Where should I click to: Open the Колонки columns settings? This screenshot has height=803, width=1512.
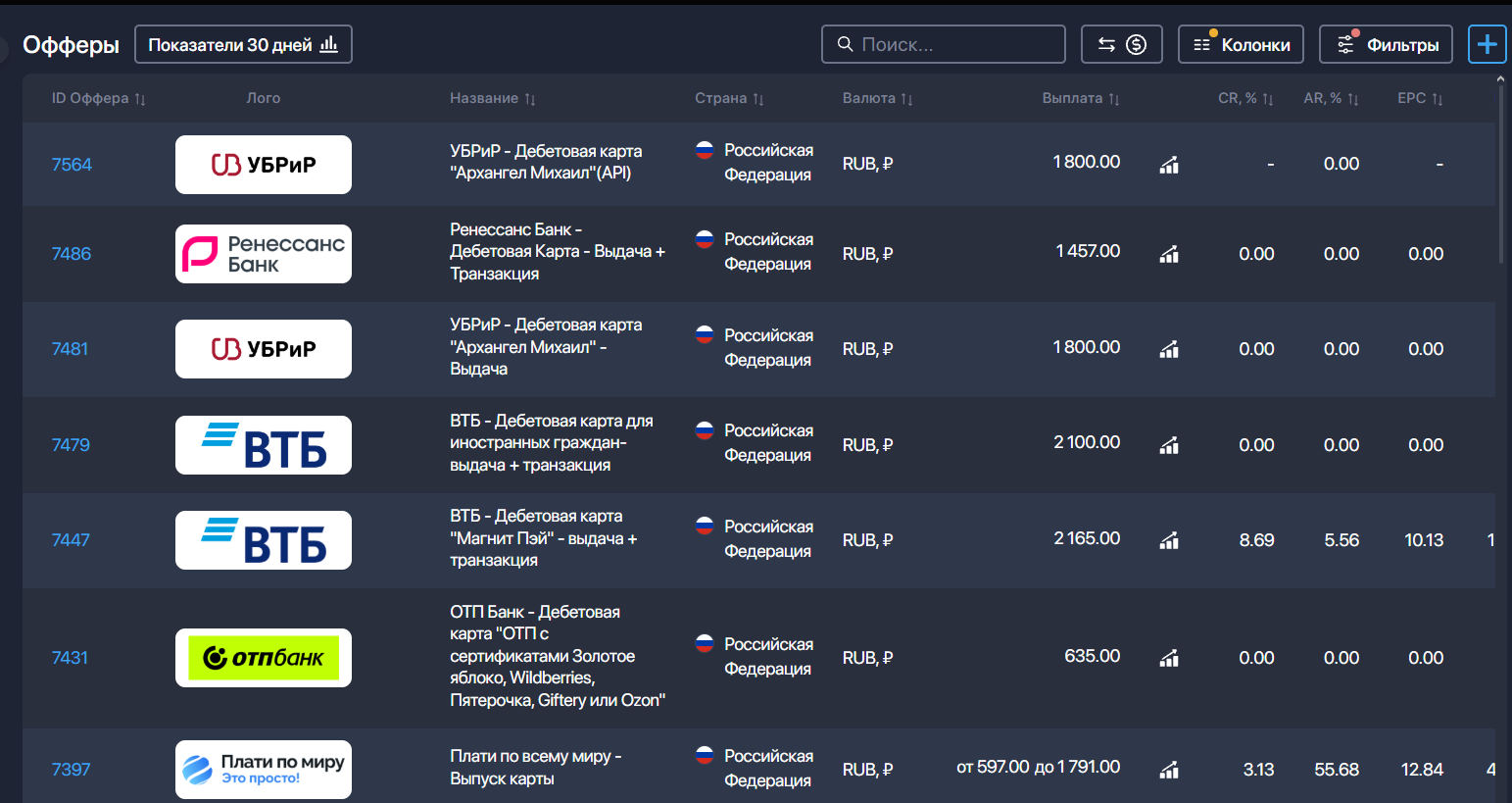1241,44
